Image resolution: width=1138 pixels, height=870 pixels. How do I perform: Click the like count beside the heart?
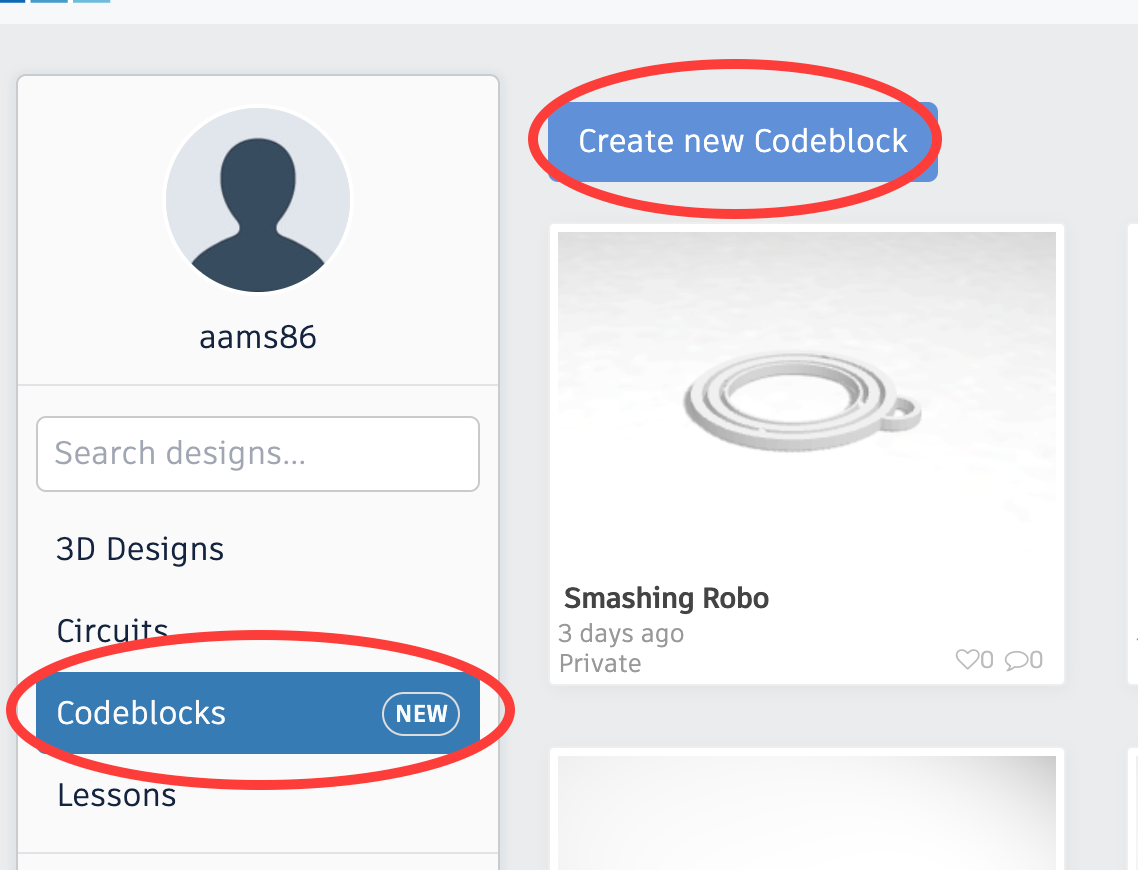(x=985, y=659)
